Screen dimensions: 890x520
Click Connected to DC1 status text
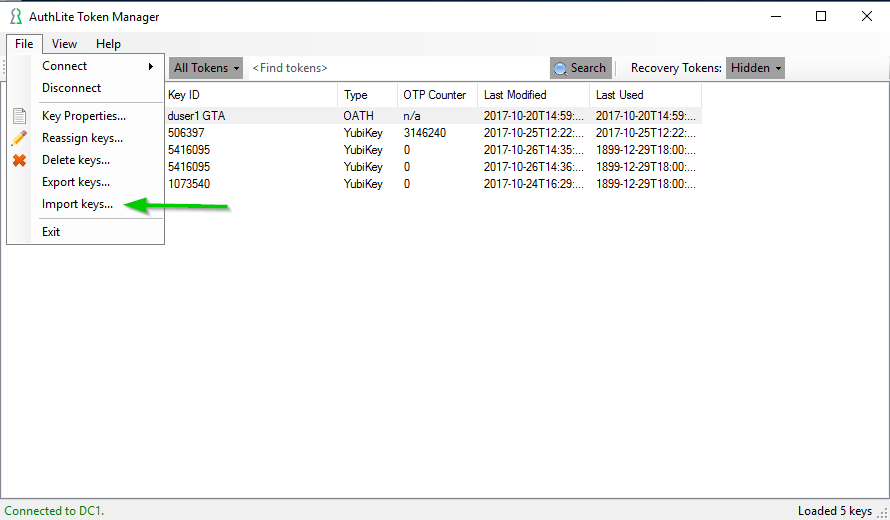coord(54,511)
